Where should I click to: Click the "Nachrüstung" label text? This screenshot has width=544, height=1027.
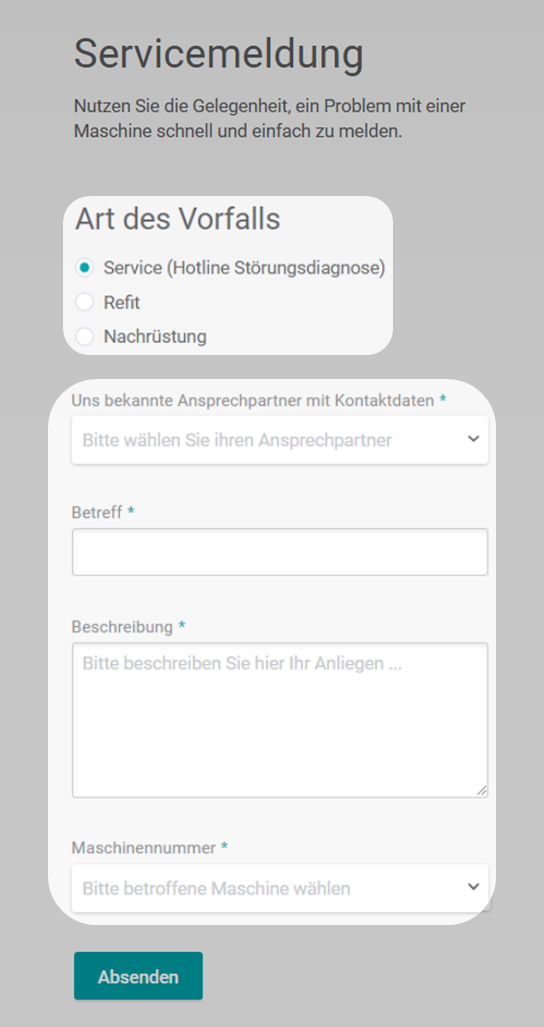click(x=155, y=337)
